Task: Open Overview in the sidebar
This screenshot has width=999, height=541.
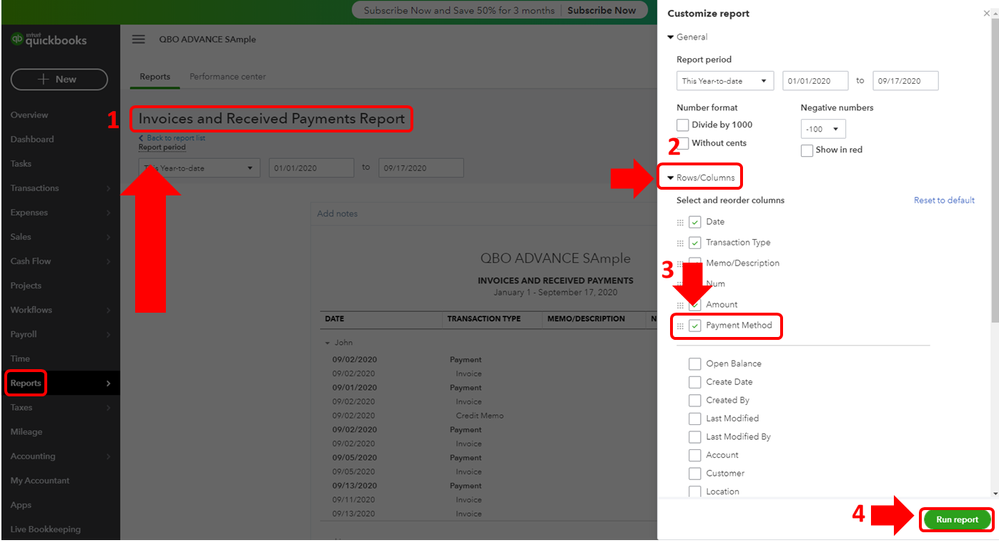Action: [29, 115]
